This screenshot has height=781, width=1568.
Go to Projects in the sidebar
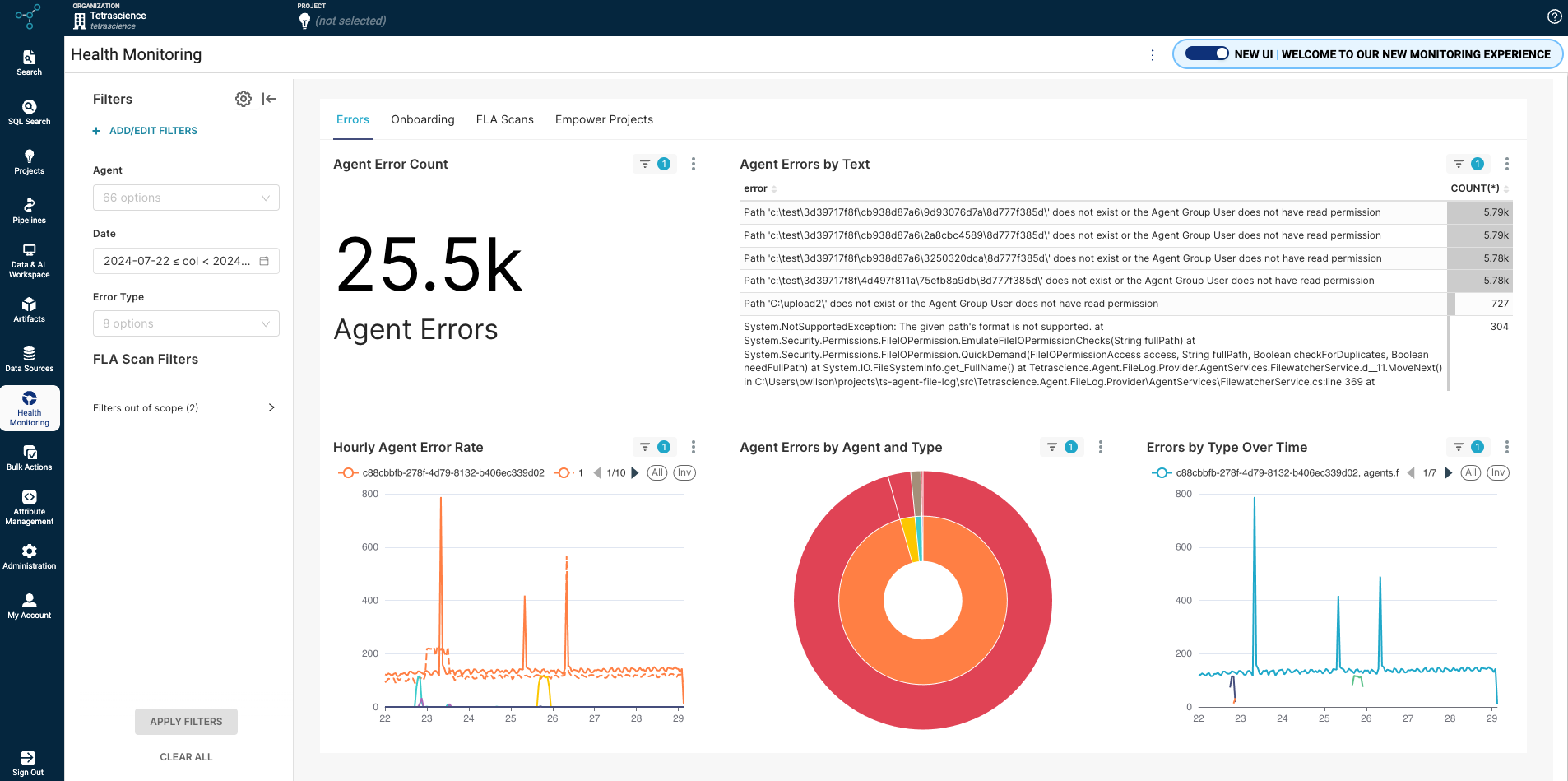29,161
